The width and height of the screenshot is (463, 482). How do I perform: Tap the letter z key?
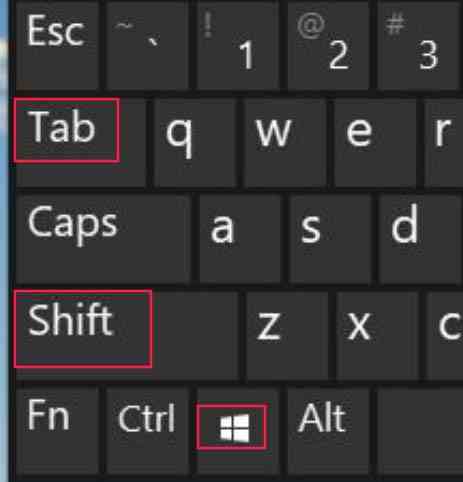(287, 335)
